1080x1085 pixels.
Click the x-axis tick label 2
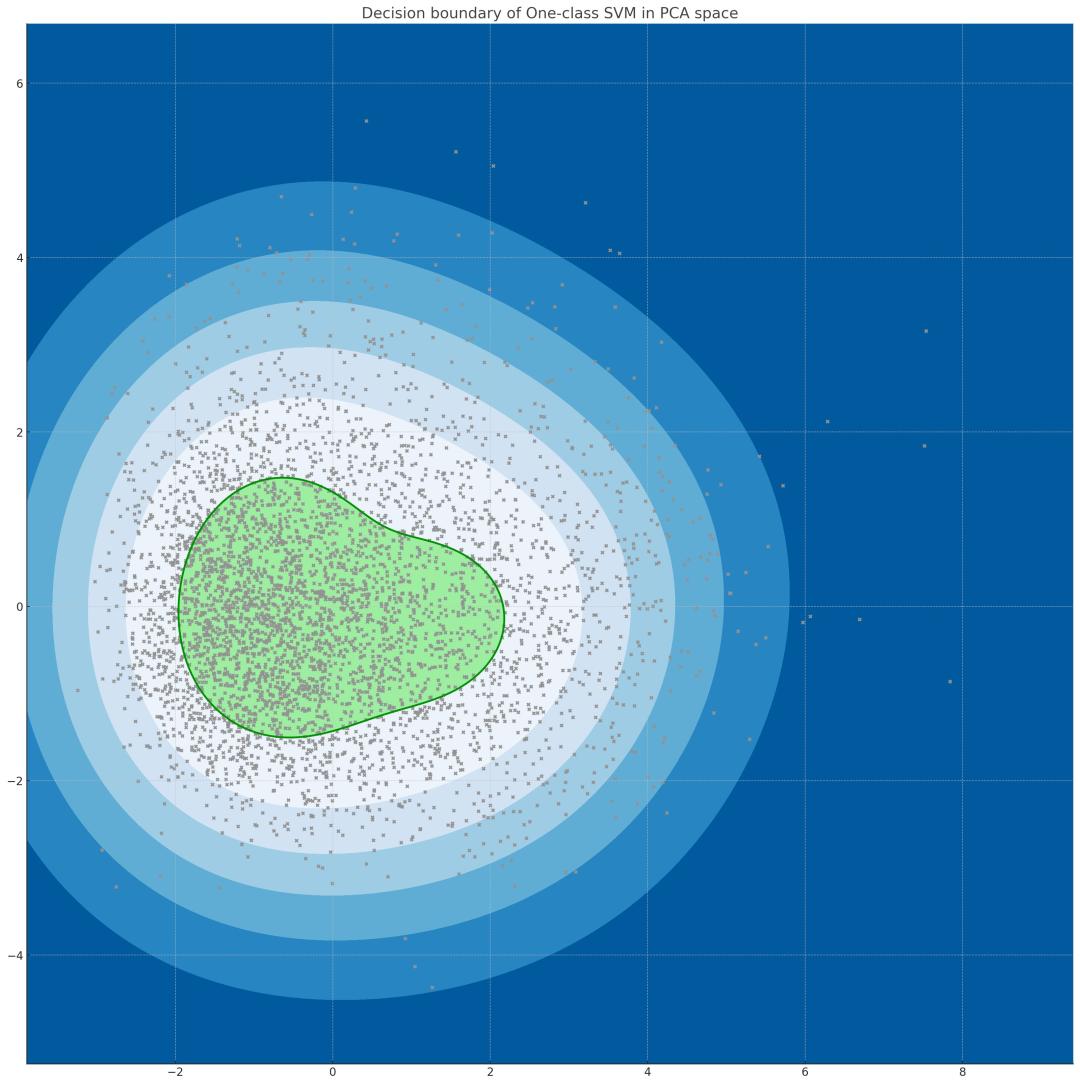(490, 1072)
